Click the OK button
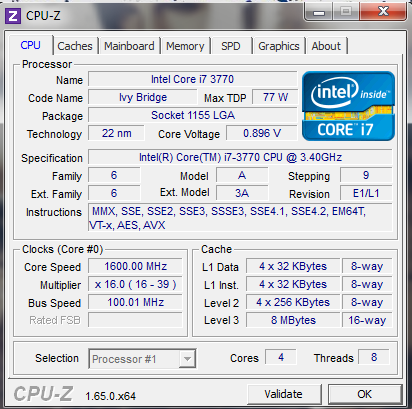412x409 pixels. click(365, 394)
